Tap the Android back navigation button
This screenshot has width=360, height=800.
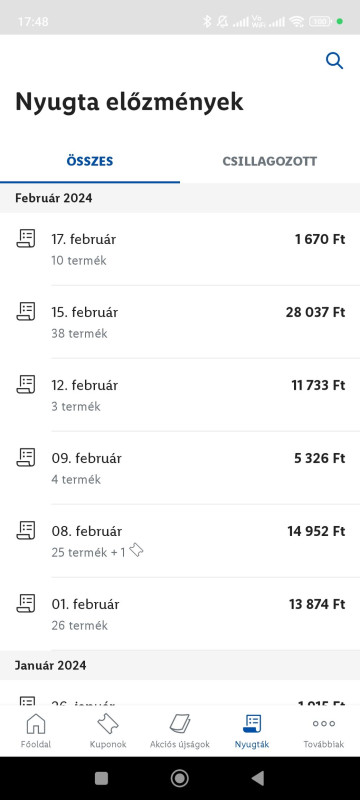tap(258, 778)
